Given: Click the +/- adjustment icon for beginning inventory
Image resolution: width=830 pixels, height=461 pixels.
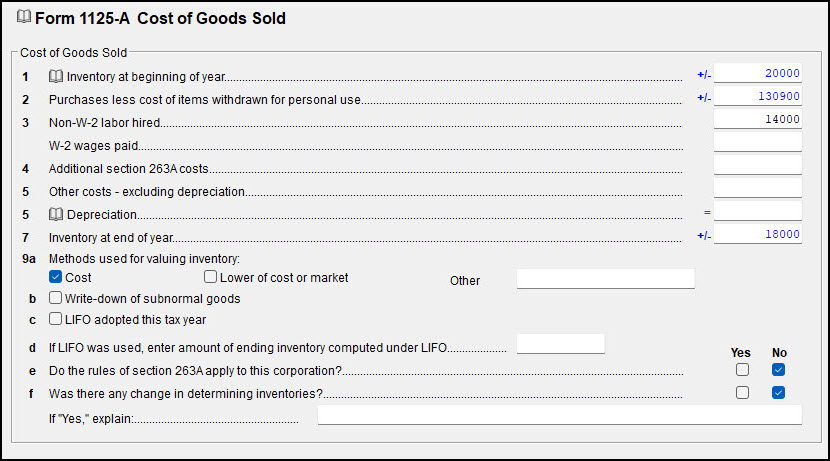Looking at the screenshot, I should [704, 75].
